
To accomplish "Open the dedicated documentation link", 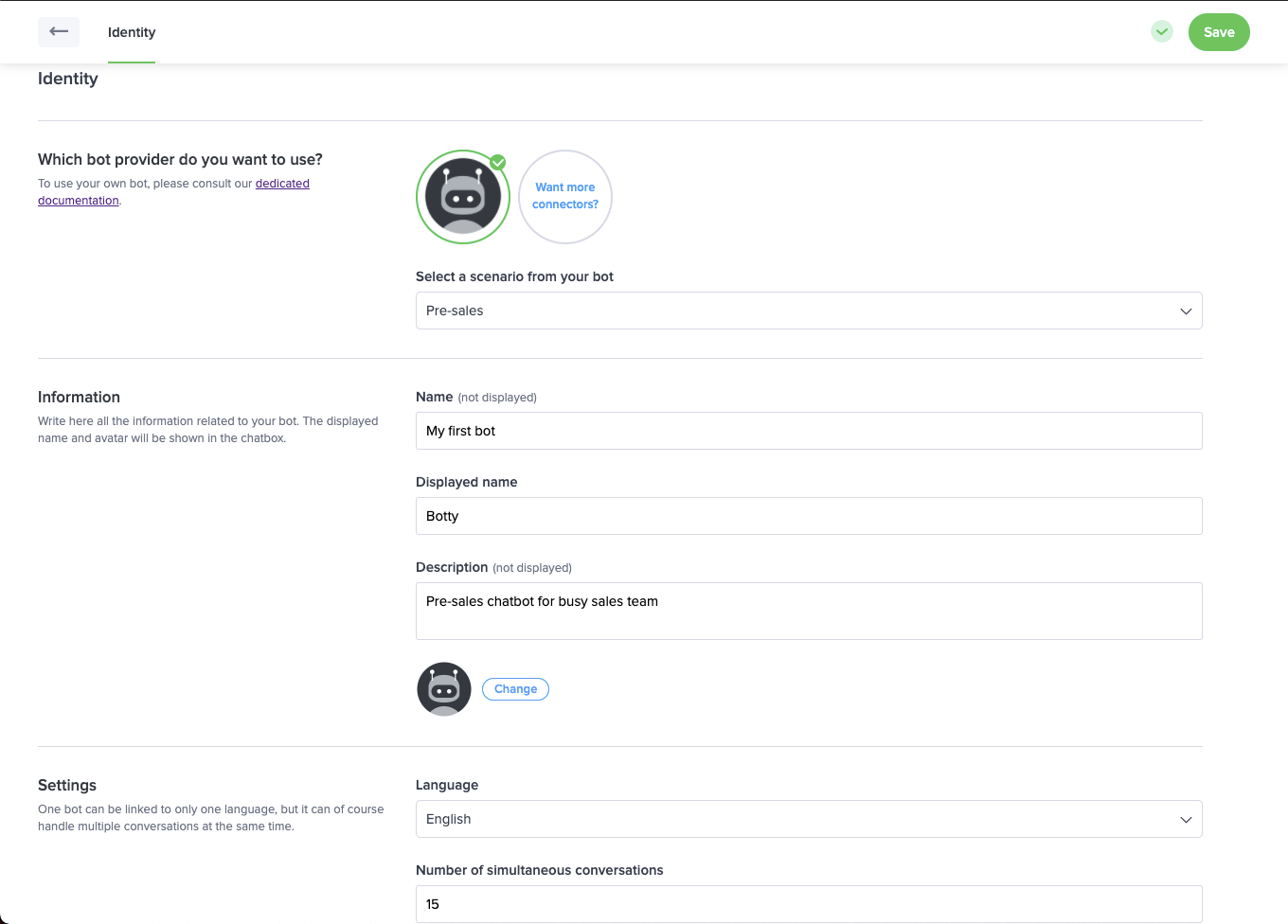I will click(282, 184).
